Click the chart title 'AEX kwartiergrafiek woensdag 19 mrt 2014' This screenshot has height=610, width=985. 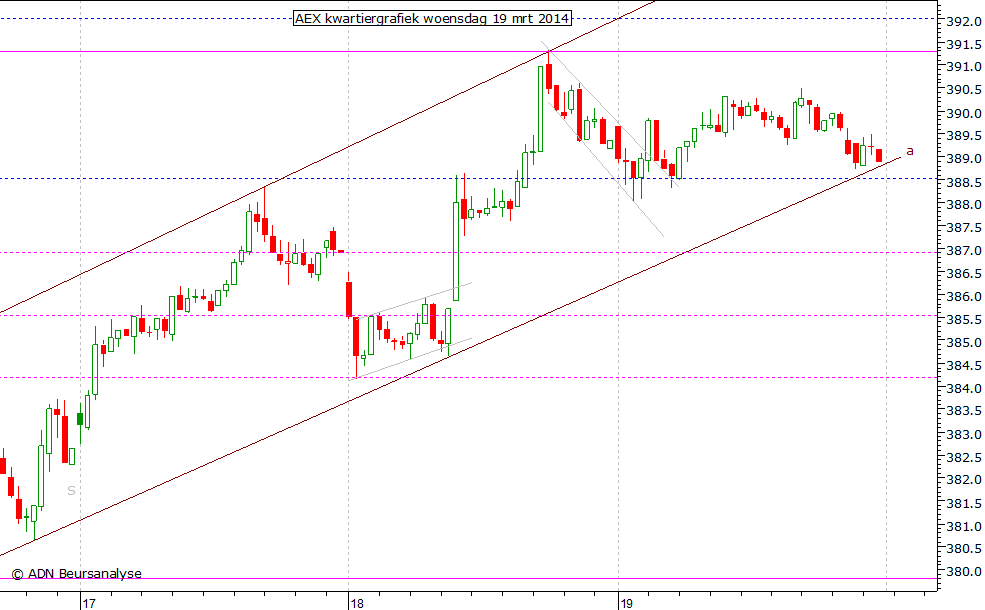pos(432,18)
